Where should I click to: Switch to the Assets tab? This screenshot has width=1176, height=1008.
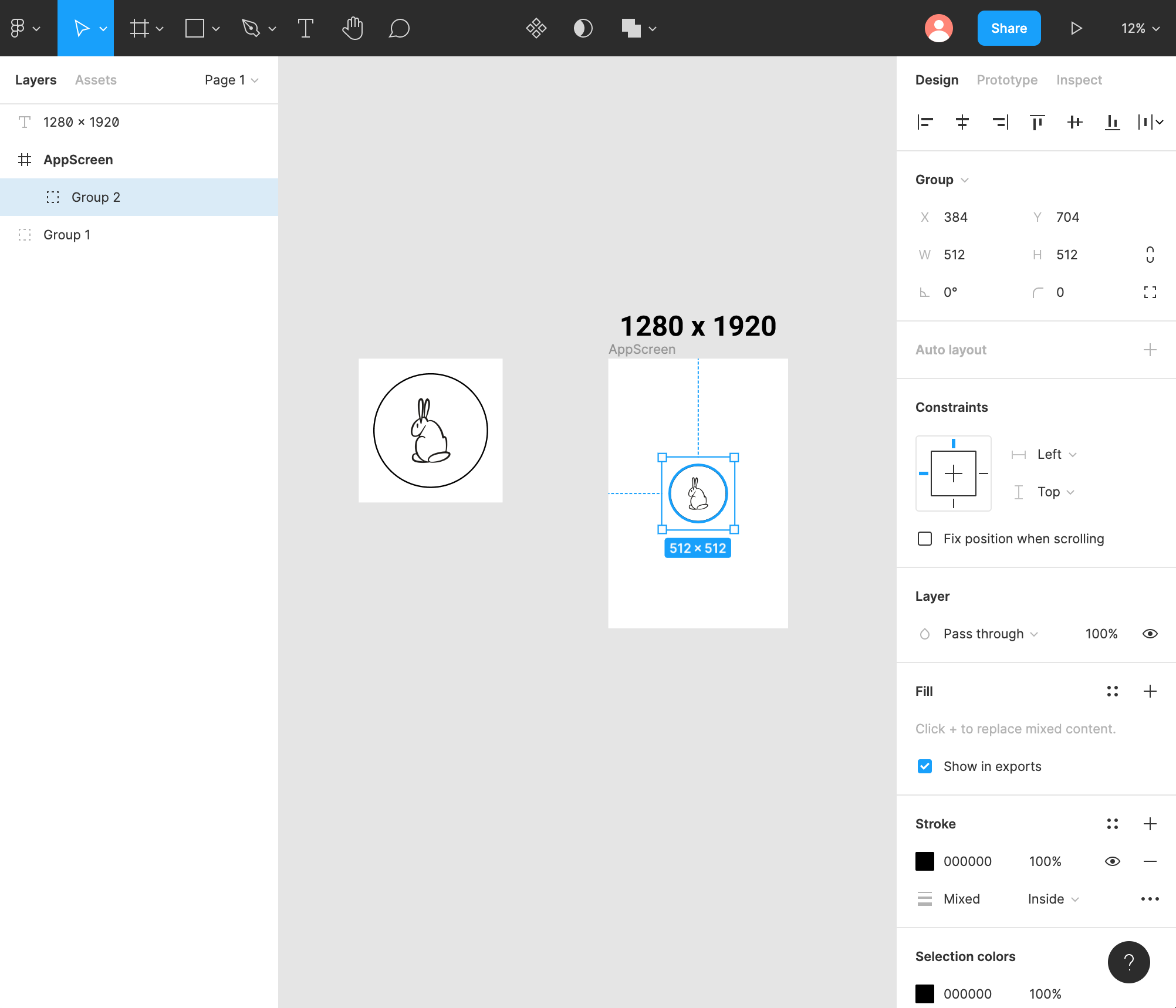[96, 80]
